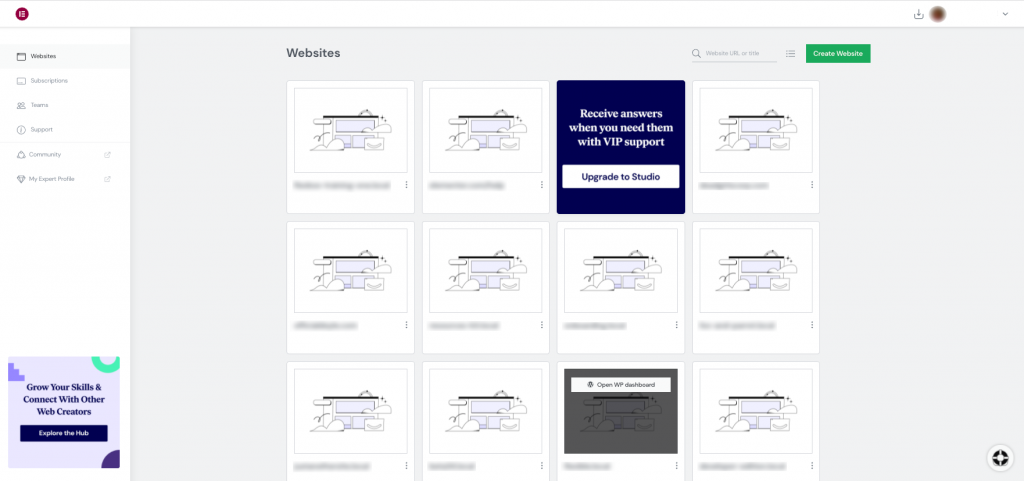Select Support in the sidebar
Viewport: 1024px width, 481px height.
pos(41,129)
